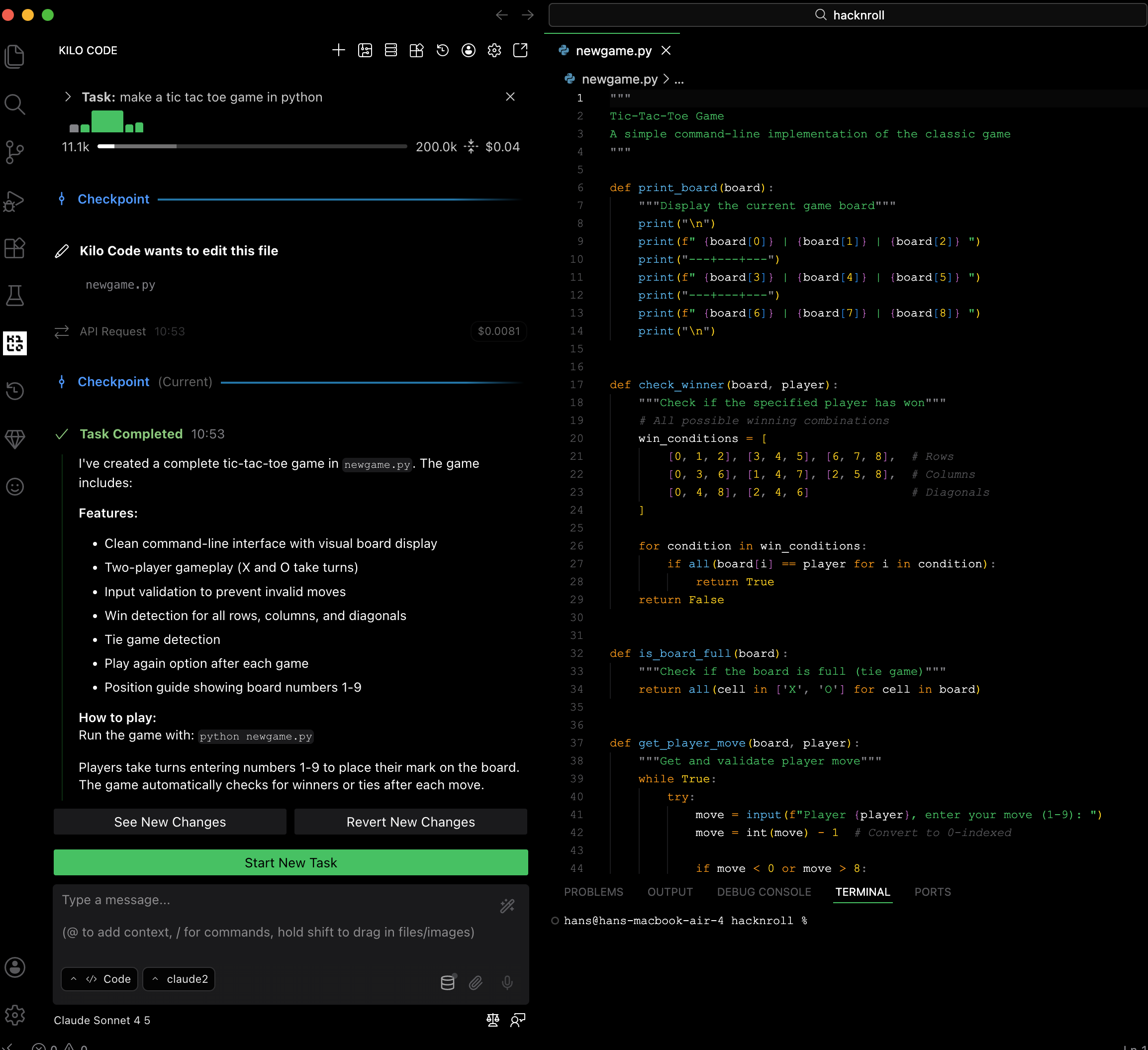This screenshot has width=1148, height=1050.
Task: Open the Kilo Code settings gear
Action: [x=494, y=50]
